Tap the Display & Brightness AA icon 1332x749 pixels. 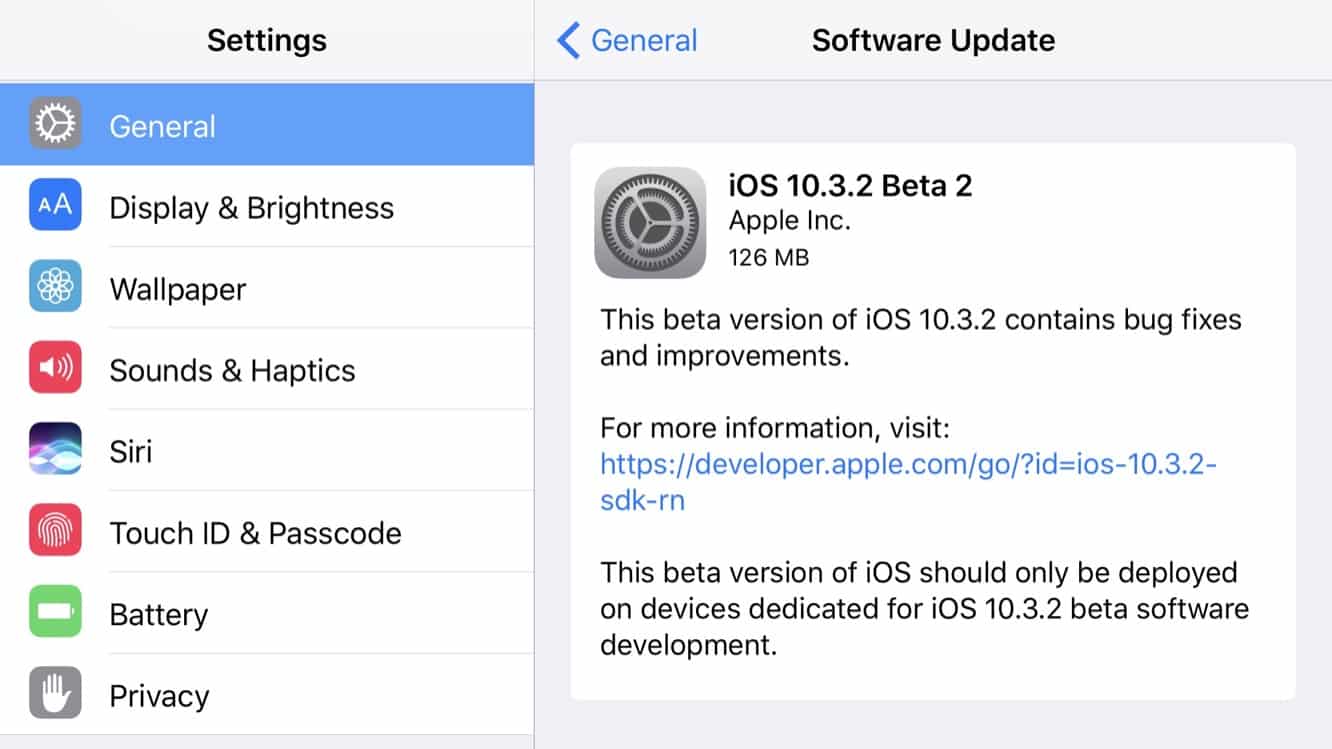[x=55, y=206]
